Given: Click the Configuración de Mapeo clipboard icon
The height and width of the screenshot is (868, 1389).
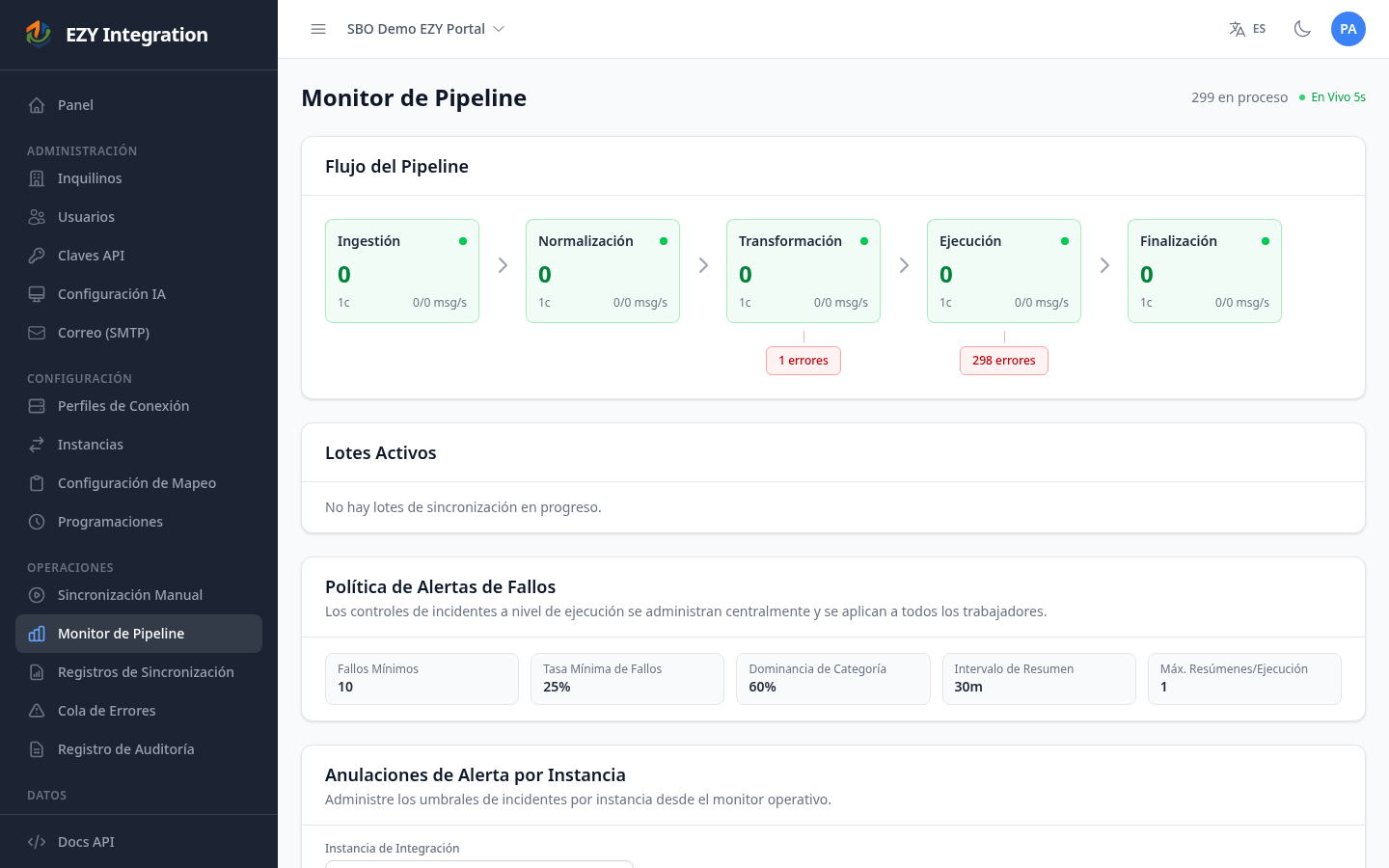Looking at the screenshot, I should pos(37,483).
